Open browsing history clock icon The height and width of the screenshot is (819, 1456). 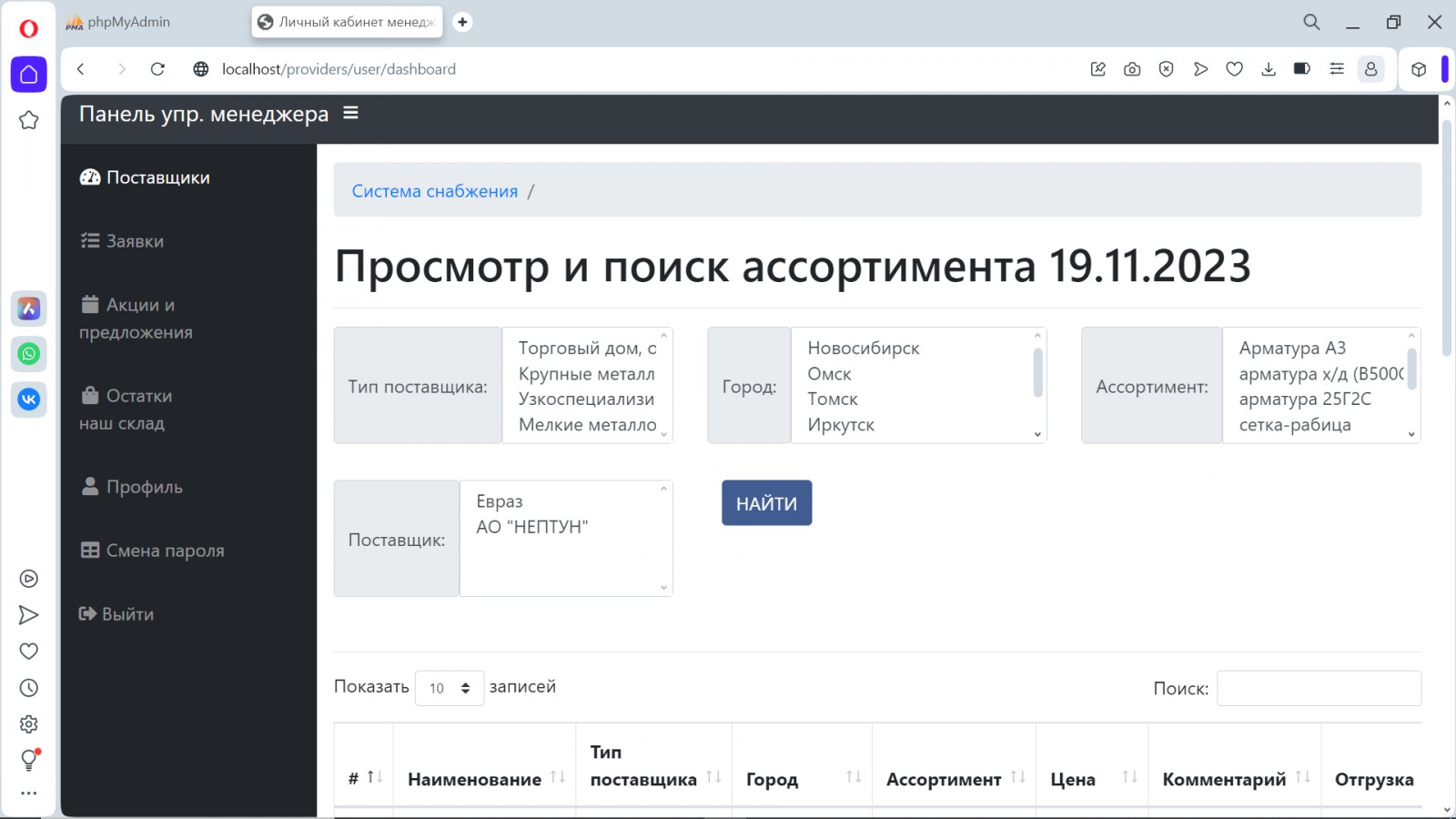28,688
